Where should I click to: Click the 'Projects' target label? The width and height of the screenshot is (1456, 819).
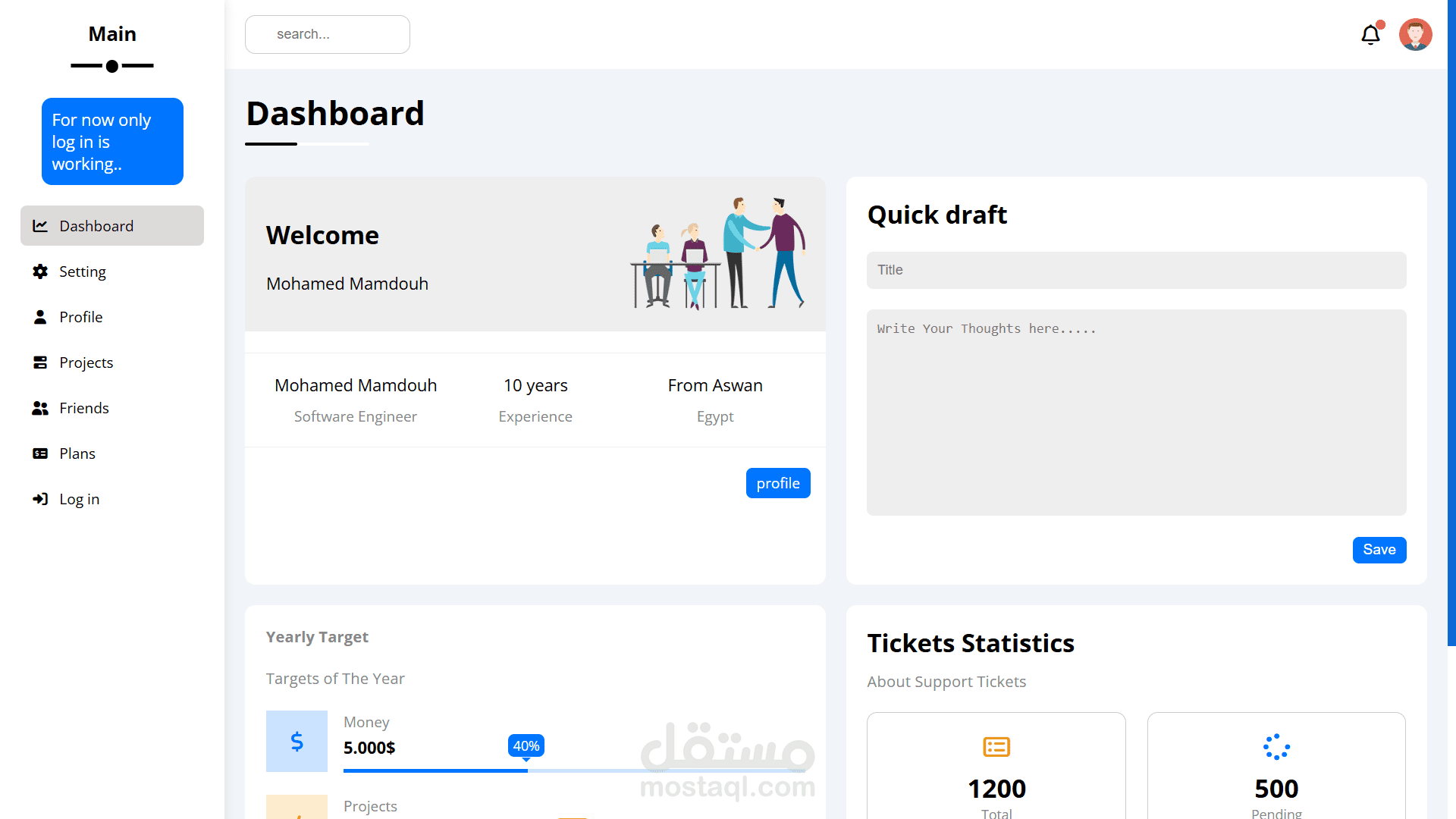[370, 806]
